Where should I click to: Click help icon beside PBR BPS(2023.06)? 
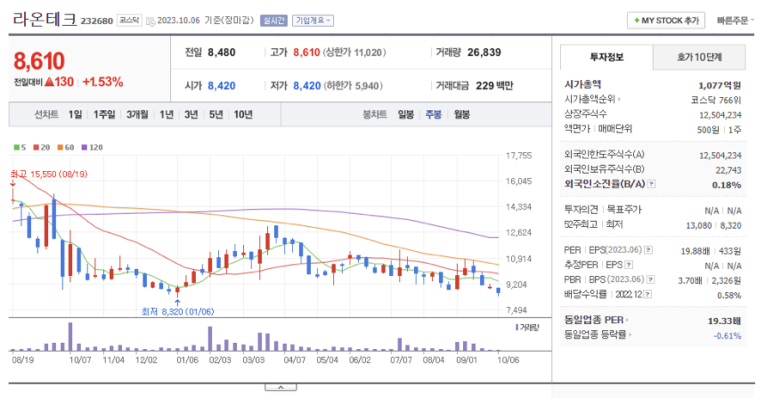[651, 280]
